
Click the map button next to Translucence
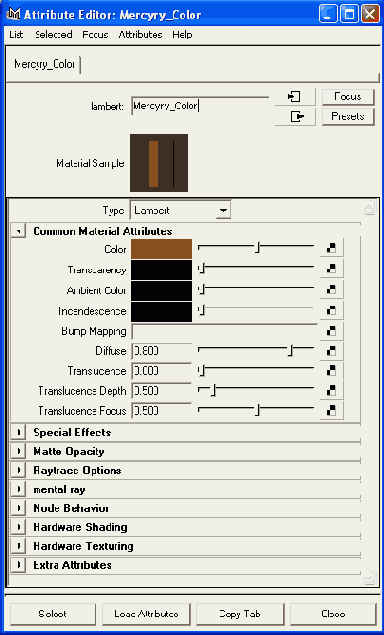331,371
